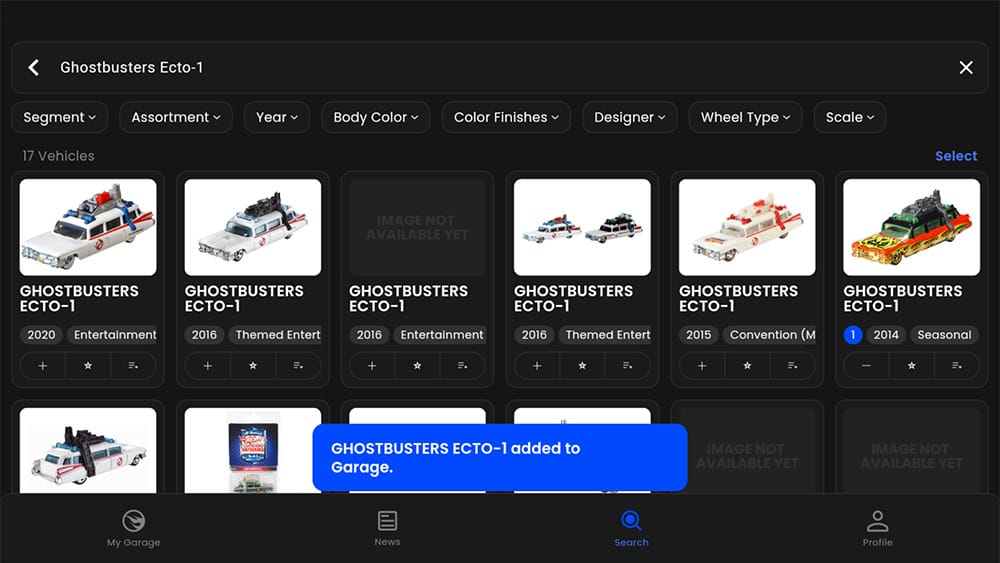Go to the Profile tab

(x=878, y=529)
